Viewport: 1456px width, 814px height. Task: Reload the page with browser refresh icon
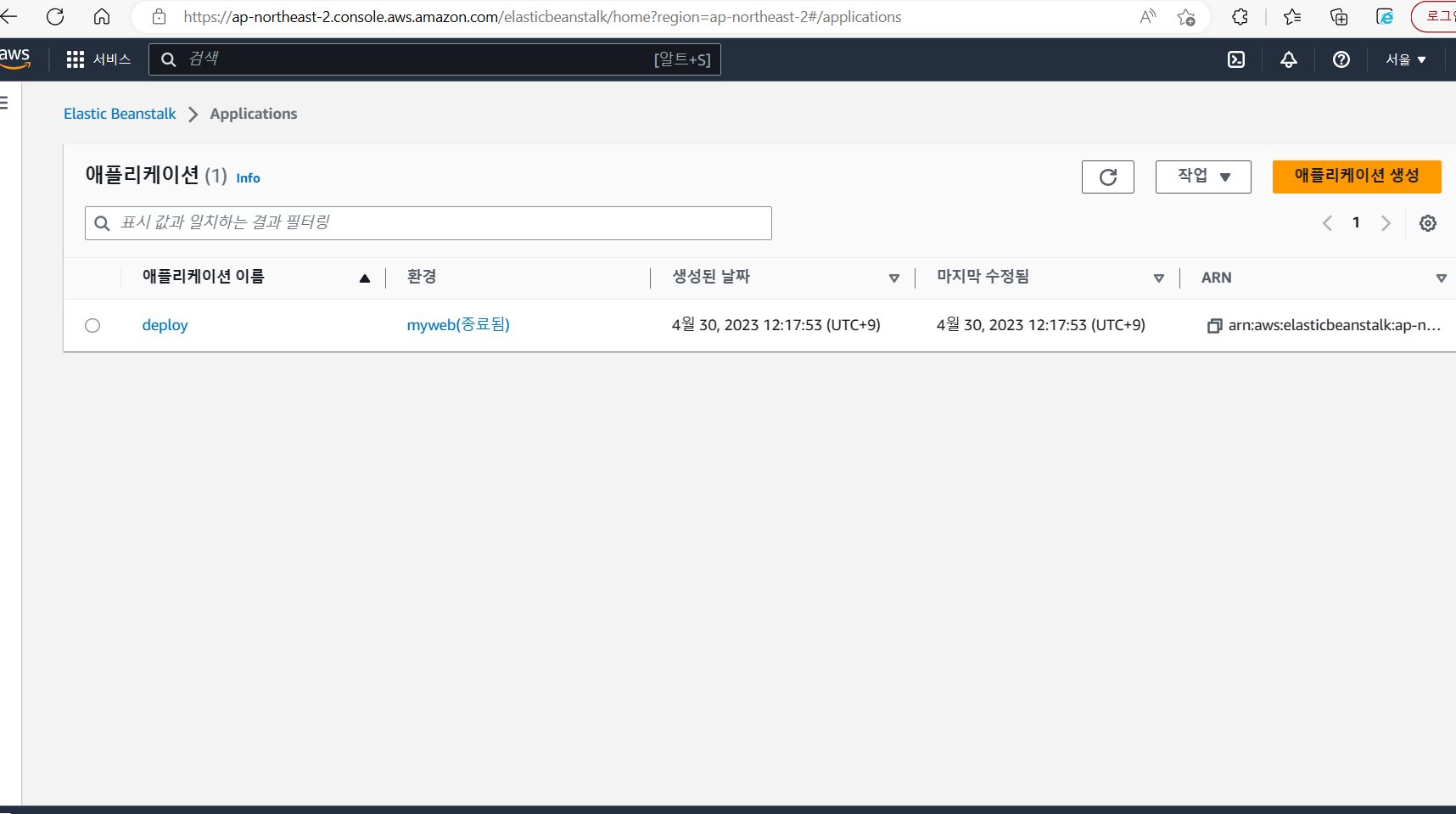point(55,16)
